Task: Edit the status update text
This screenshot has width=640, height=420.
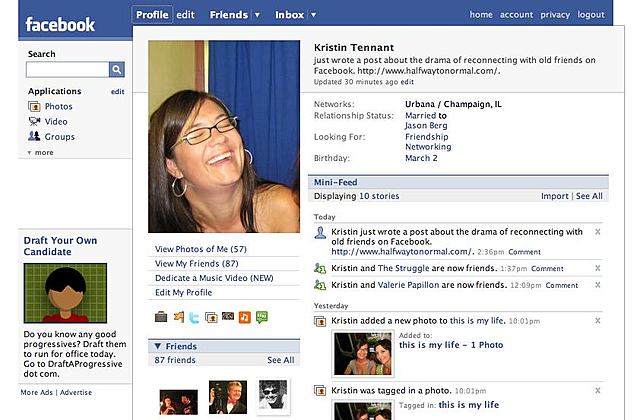Action: 407,82
